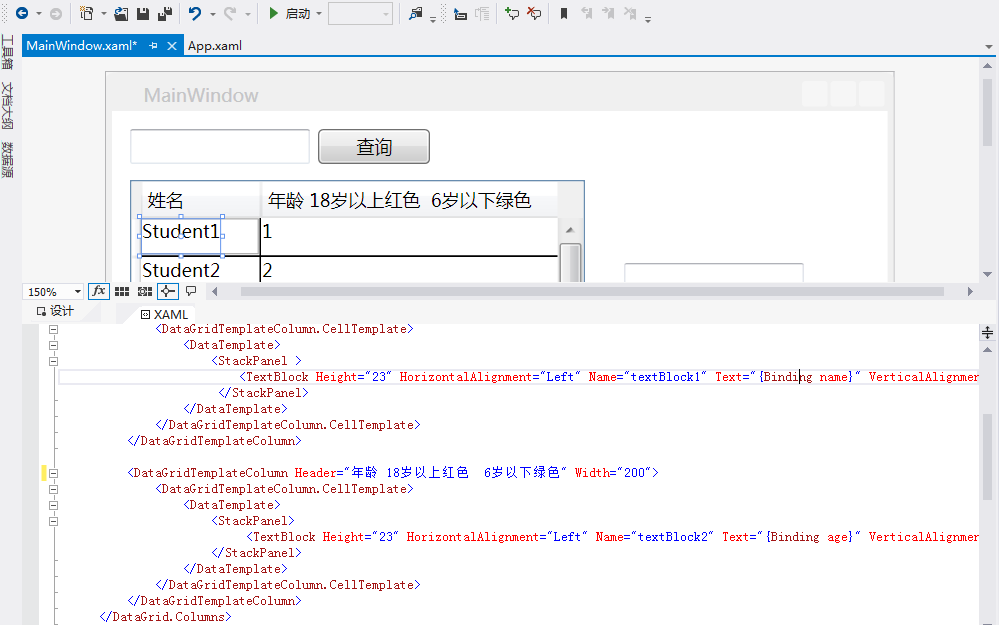The height and width of the screenshot is (625, 999).
Task: Select the XAML pane tab
Action: (165, 314)
